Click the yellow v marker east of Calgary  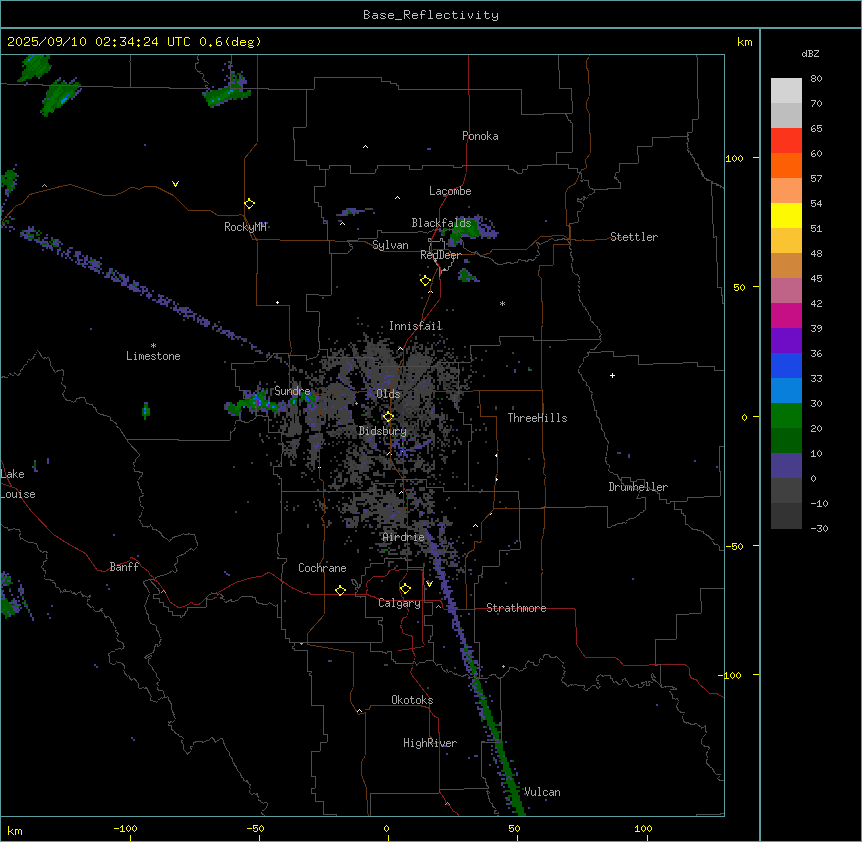point(429,584)
